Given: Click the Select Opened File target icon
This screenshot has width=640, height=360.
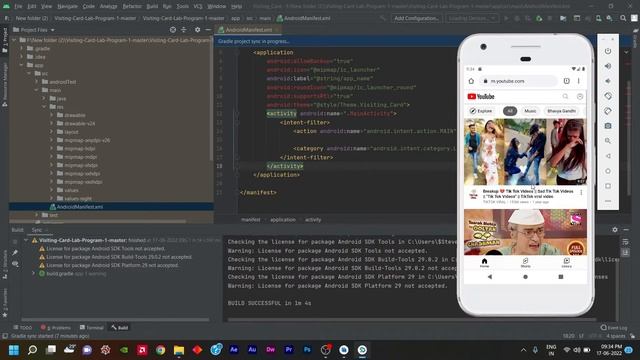Looking at the screenshot, I should 173,30.
